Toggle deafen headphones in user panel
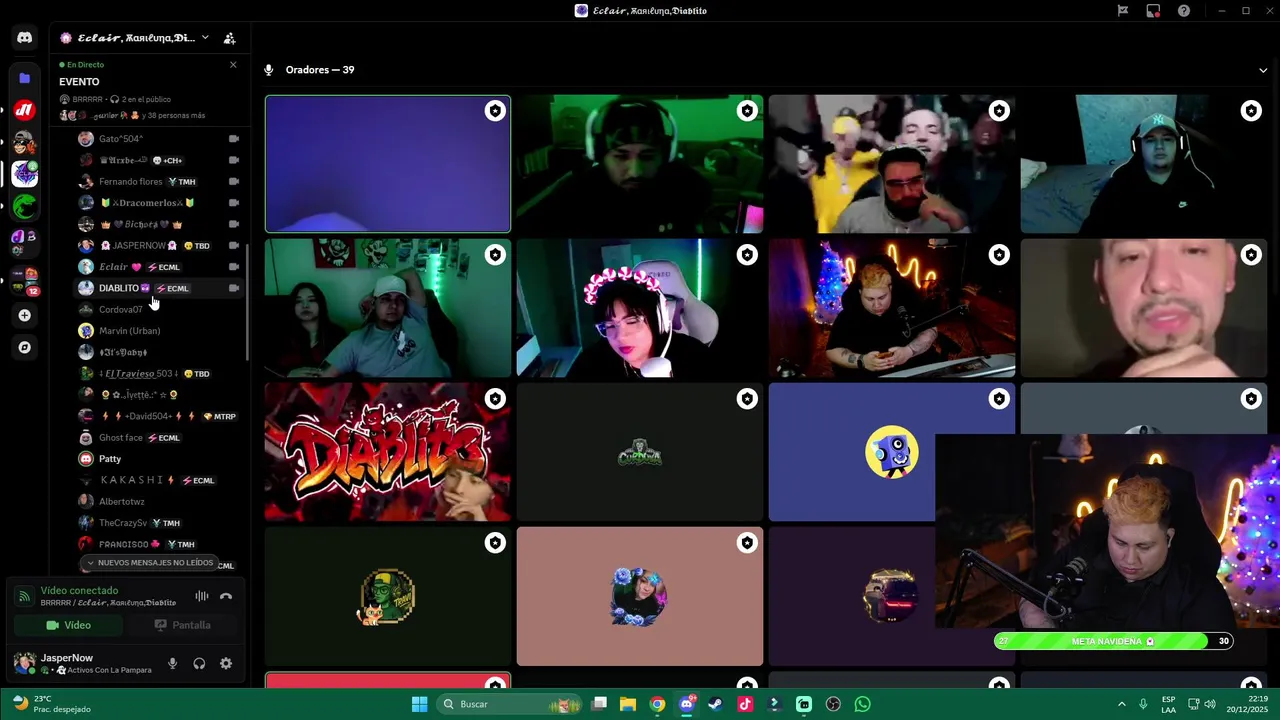The image size is (1280, 720). pyautogui.click(x=199, y=663)
